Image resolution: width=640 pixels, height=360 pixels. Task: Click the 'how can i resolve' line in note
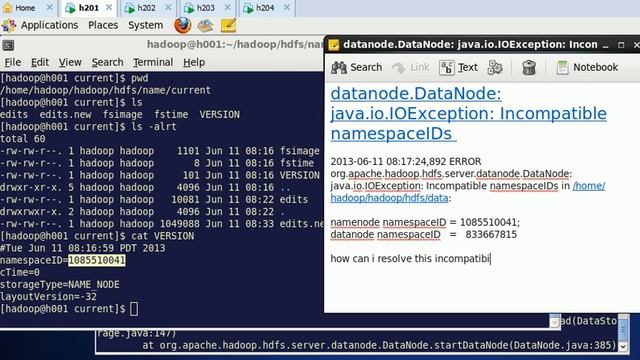[x=410, y=259]
